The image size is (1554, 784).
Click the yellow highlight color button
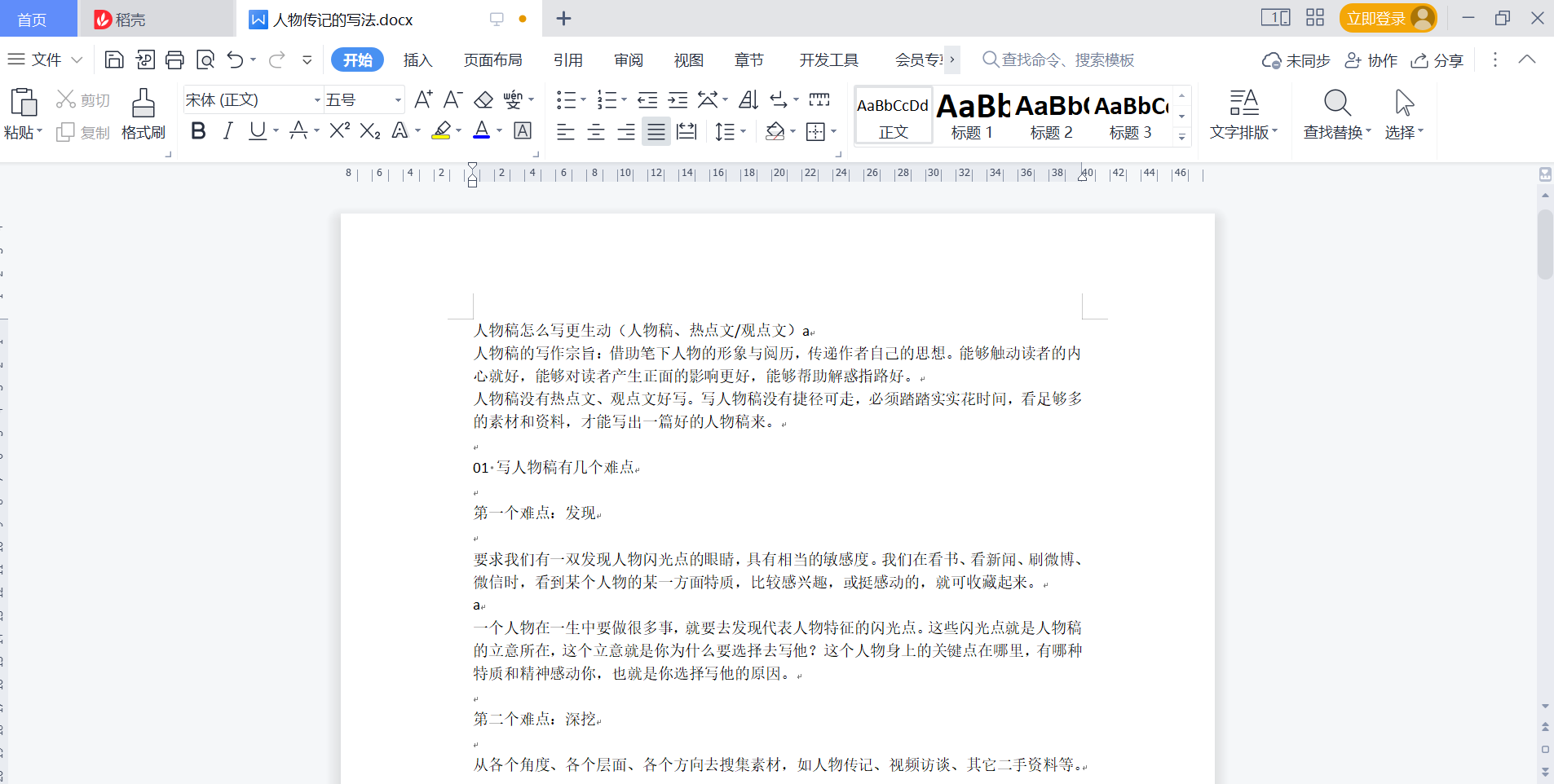[441, 130]
